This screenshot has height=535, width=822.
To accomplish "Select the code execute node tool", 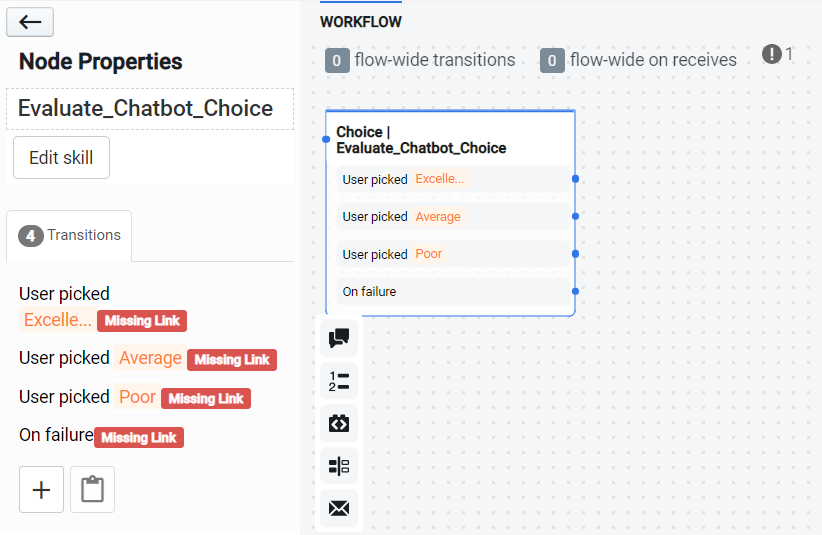I will (339, 423).
